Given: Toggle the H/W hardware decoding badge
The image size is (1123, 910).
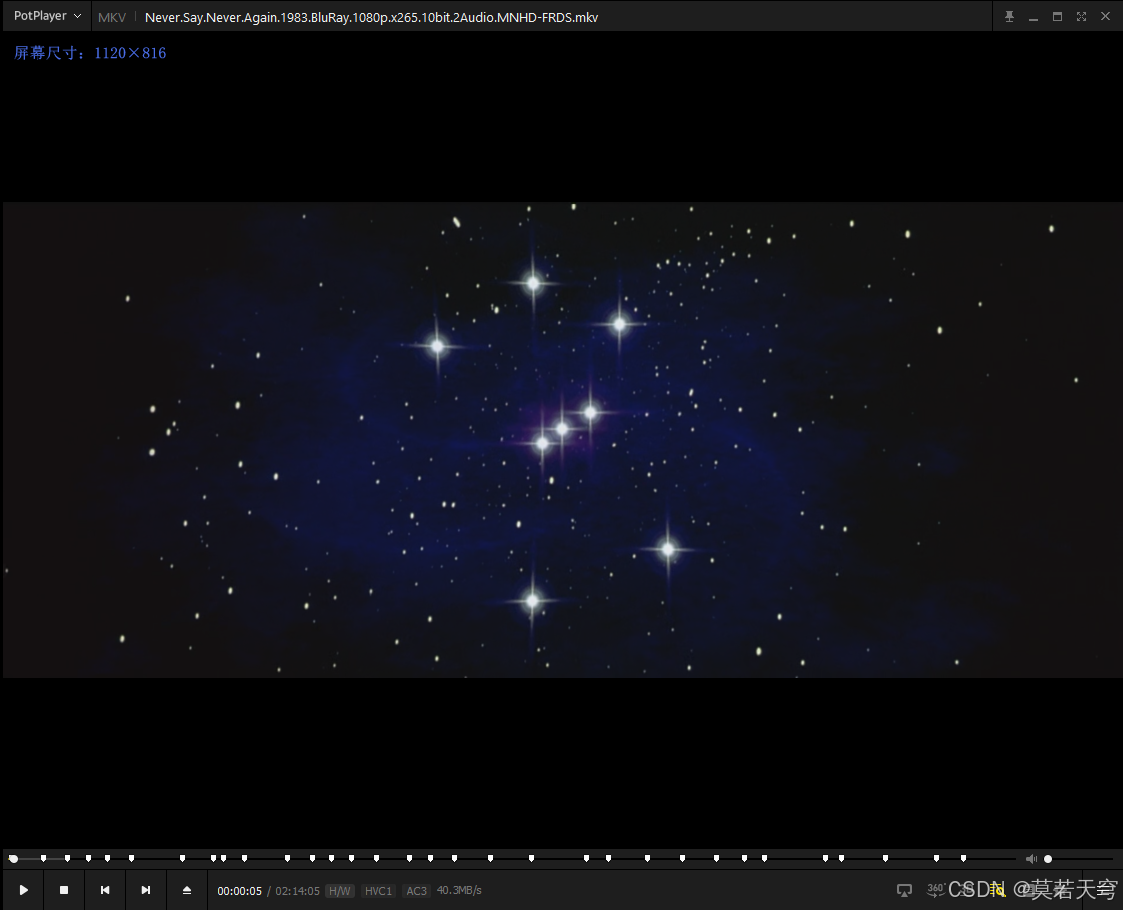Looking at the screenshot, I should click(x=339, y=891).
